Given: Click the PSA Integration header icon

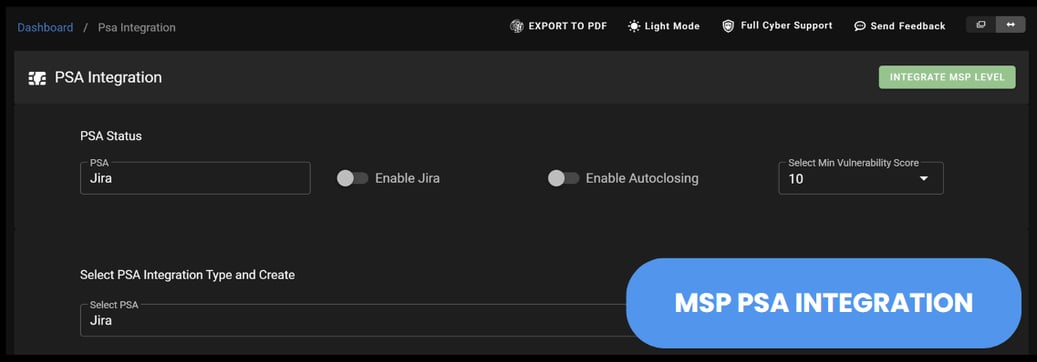Looking at the screenshot, I should (x=37, y=79).
